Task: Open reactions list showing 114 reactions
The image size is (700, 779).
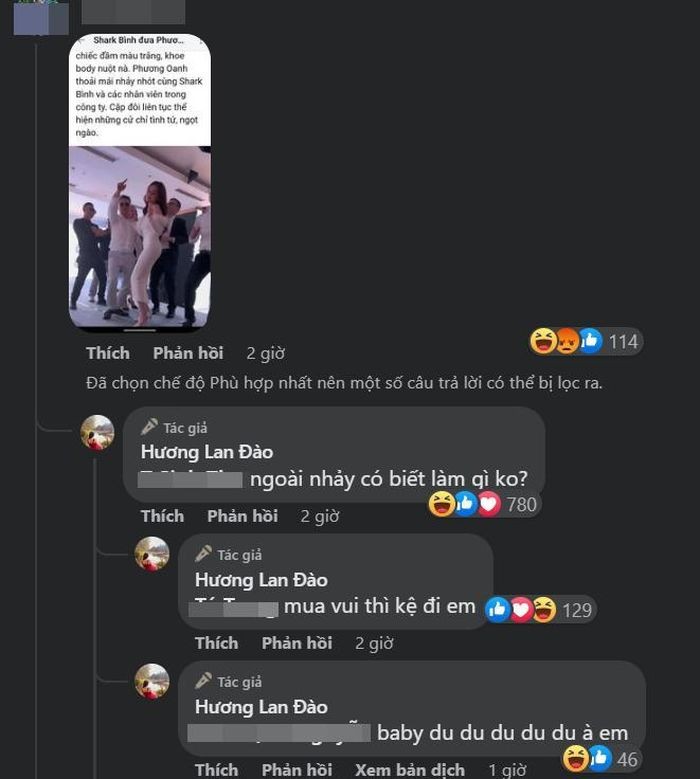Action: pyautogui.click(x=585, y=342)
